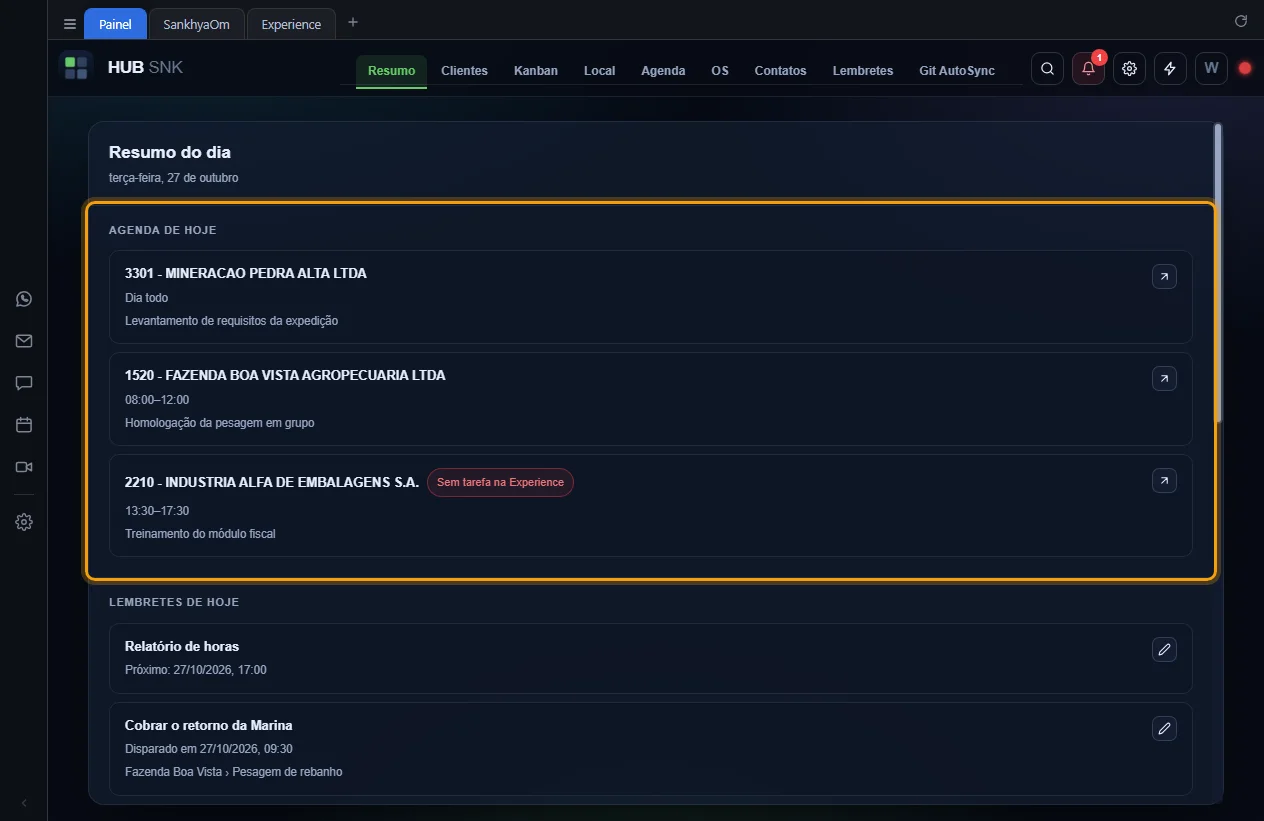Open the Git AutoSync navigation tab

tap(957, 71)
